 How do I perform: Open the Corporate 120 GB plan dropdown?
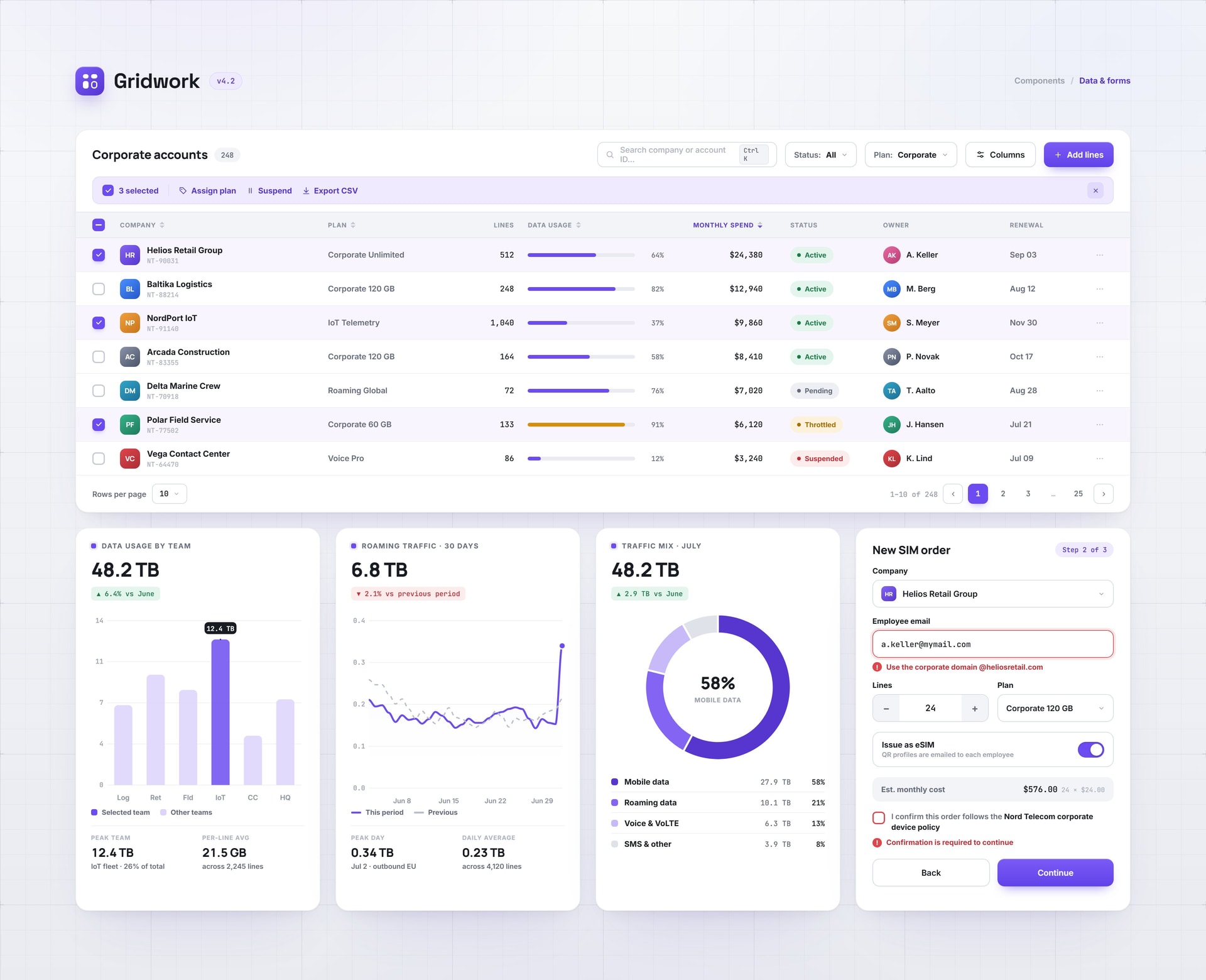tap(1055, 708)
